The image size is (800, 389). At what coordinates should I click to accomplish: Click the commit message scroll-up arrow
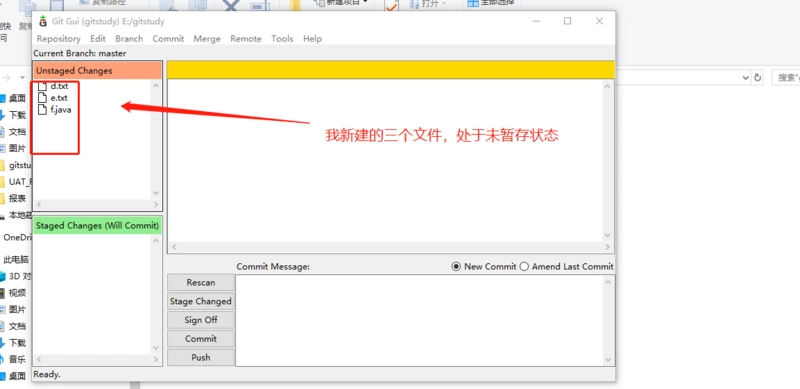point(608,282)
